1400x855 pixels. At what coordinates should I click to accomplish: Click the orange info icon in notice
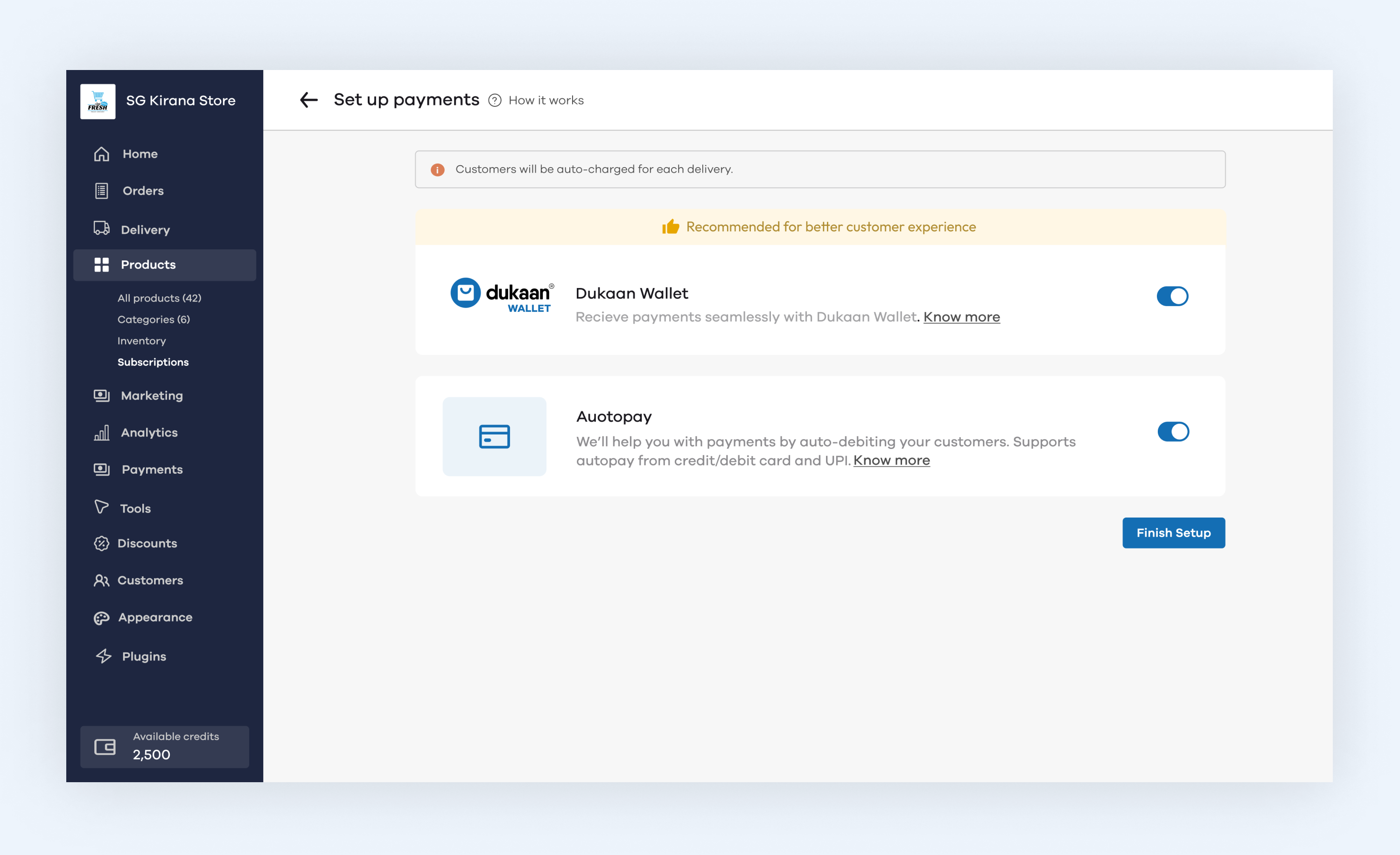tap(438, 170)
